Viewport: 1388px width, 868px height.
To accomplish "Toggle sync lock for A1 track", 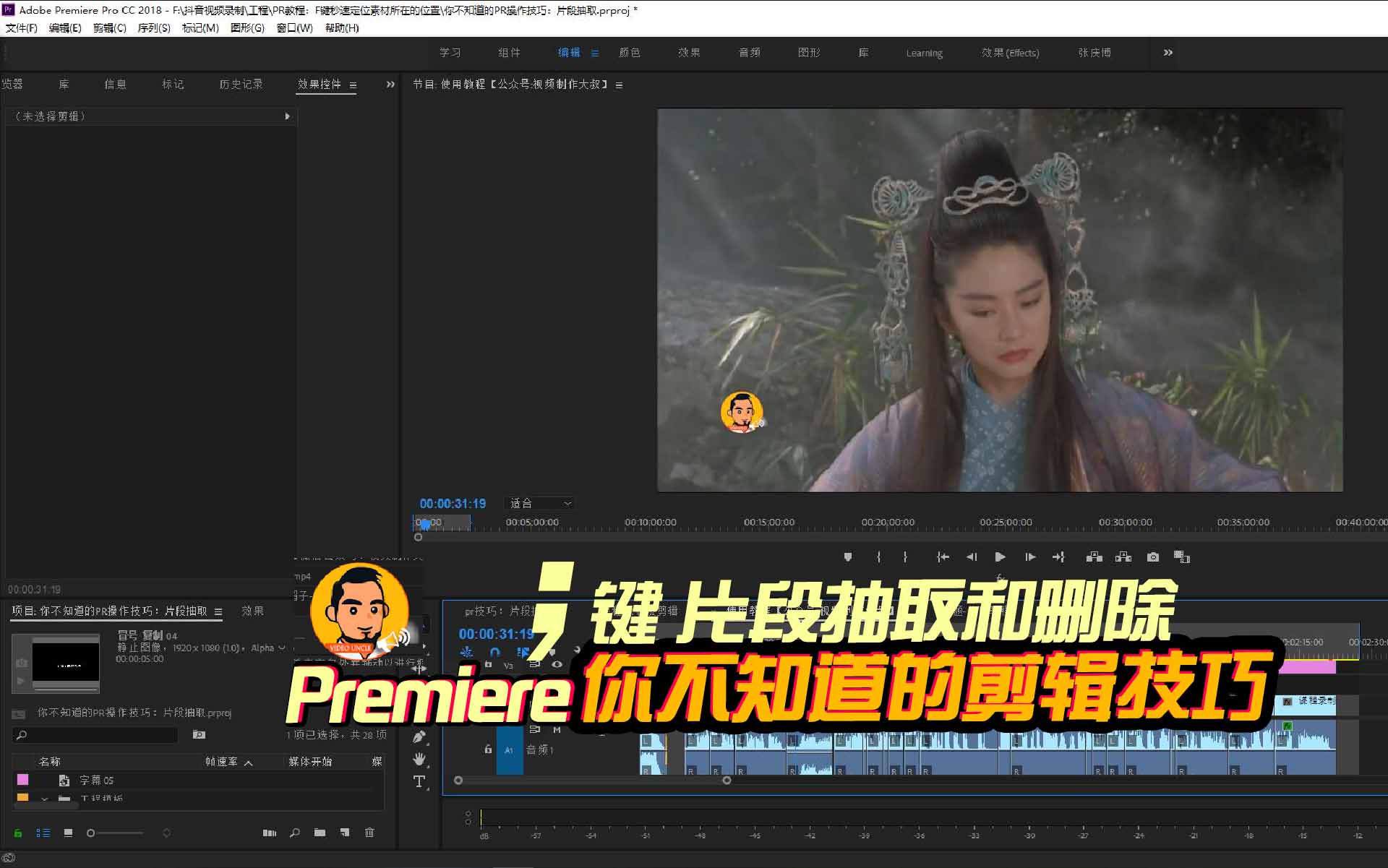I will pos(535,730).
